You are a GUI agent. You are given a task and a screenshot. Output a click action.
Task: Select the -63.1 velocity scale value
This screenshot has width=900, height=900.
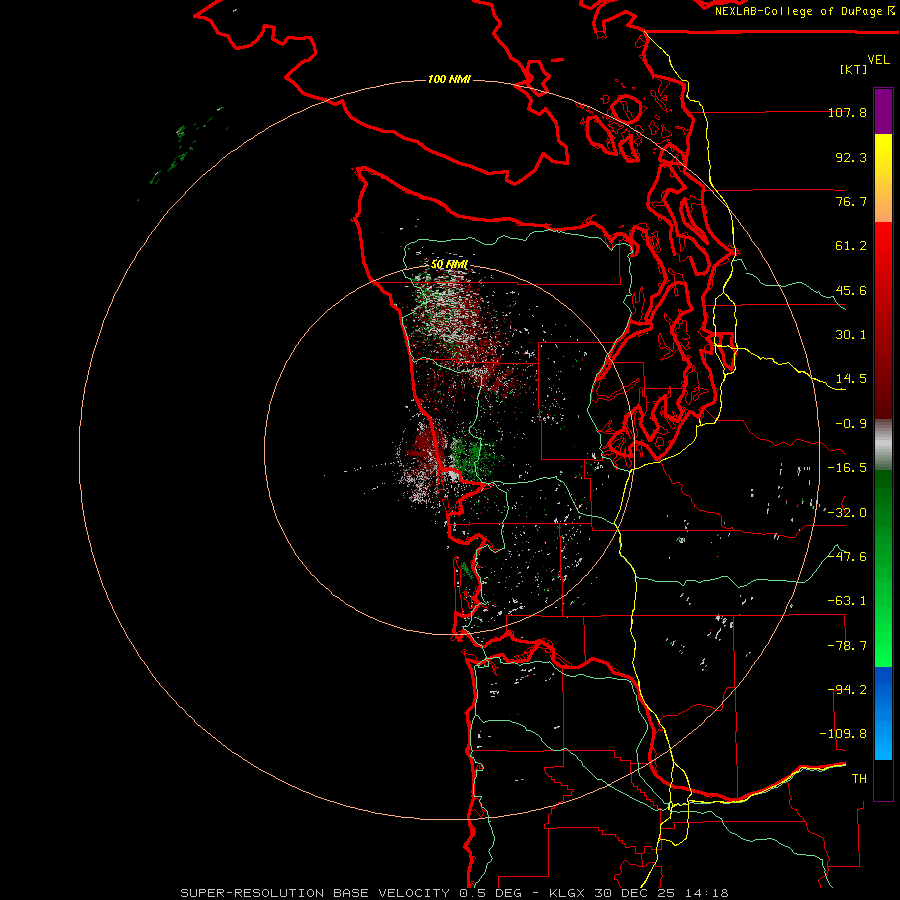coord(847,601)
